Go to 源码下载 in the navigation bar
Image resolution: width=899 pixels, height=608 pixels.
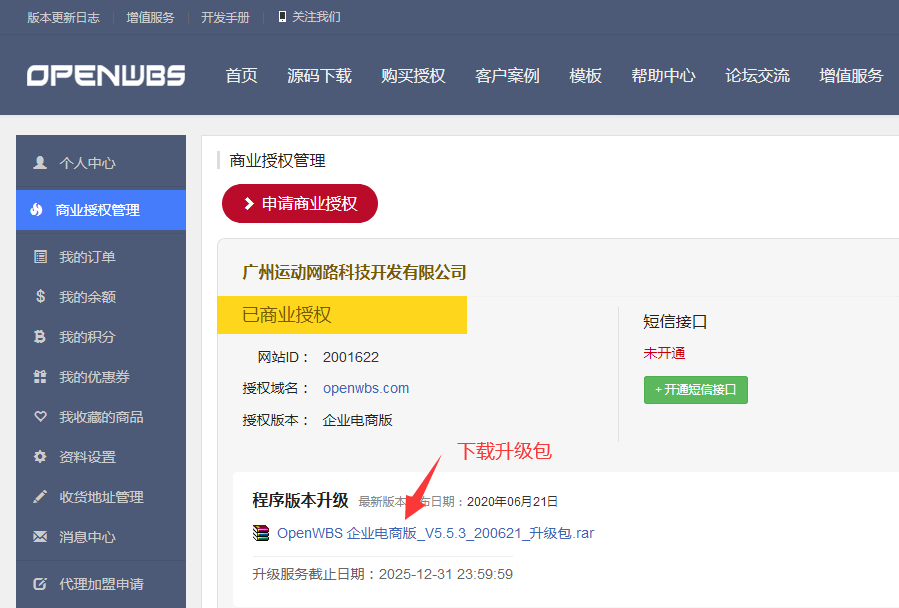tap(319, 75)
